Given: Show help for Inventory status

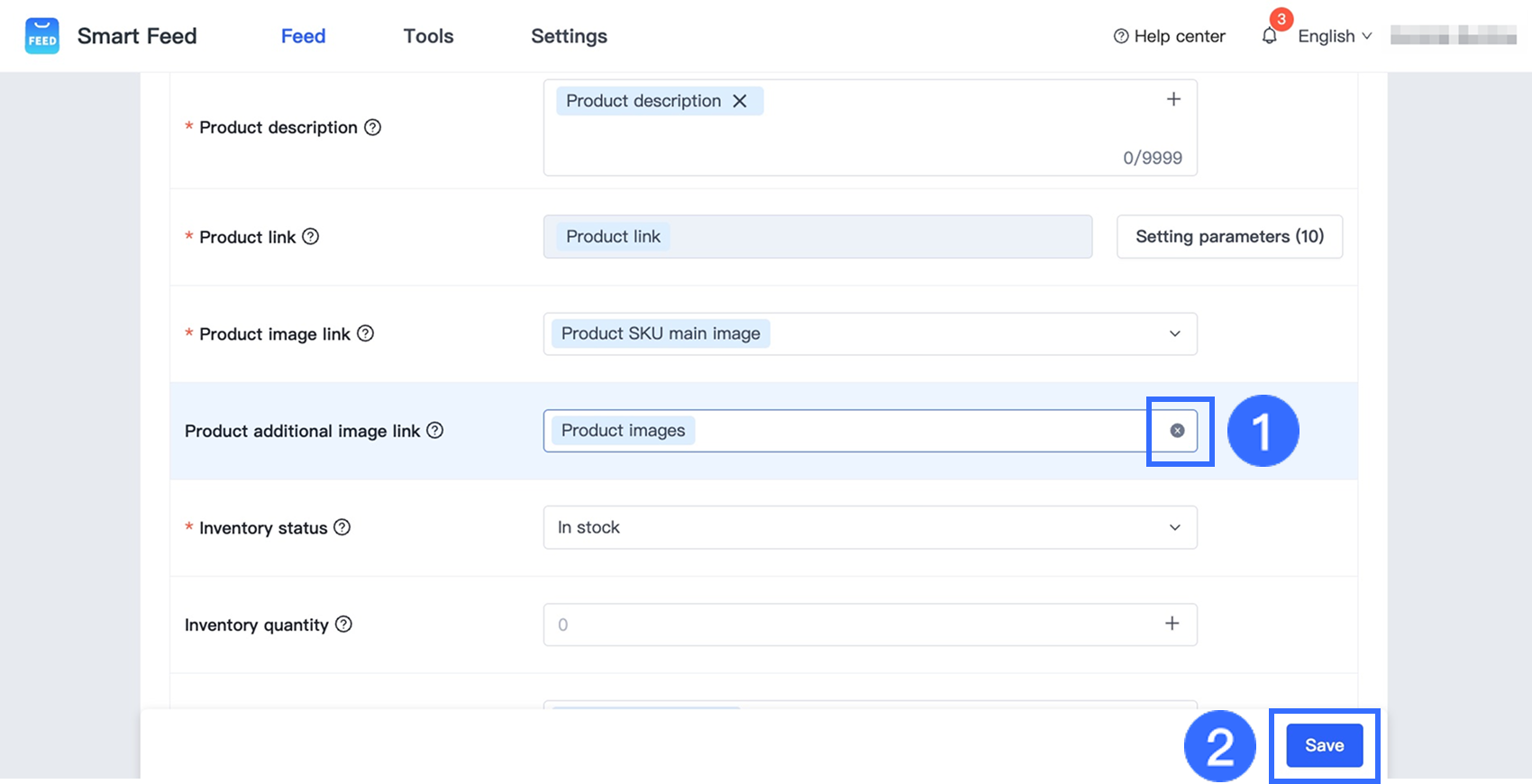Looking at the screenshot, I should (342, 527).
